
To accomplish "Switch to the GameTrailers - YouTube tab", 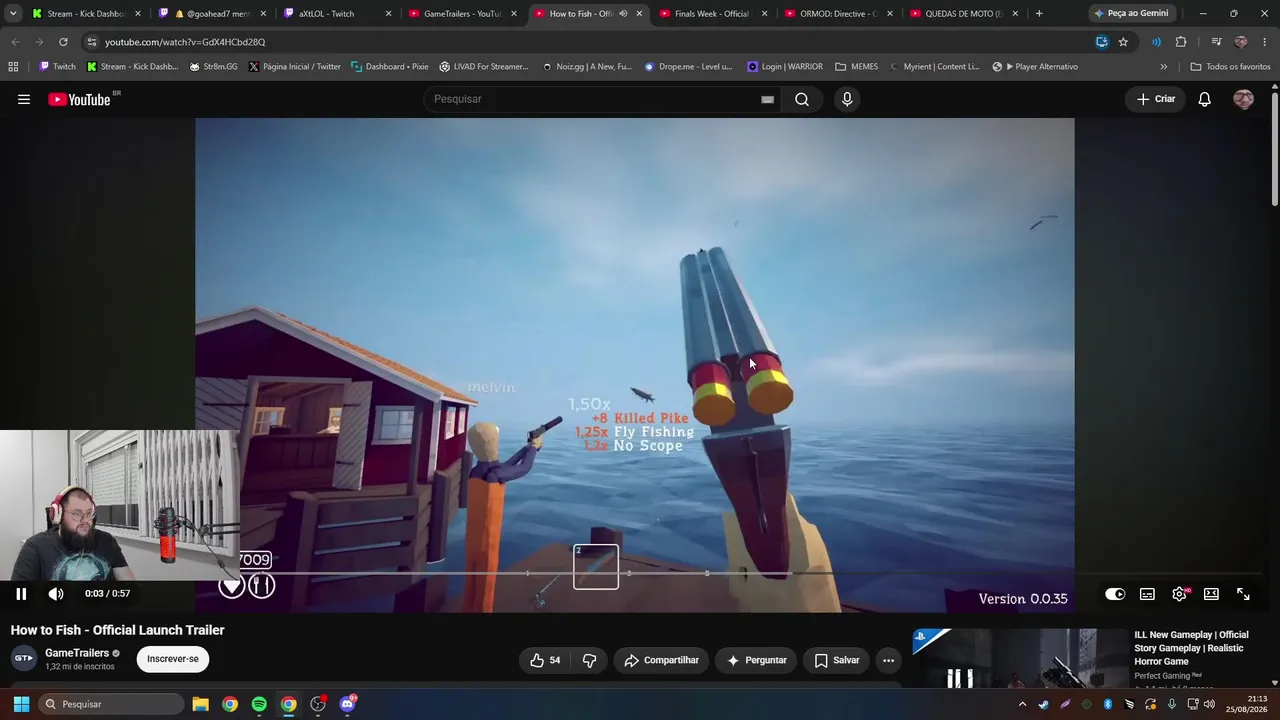I will point(463,14).
